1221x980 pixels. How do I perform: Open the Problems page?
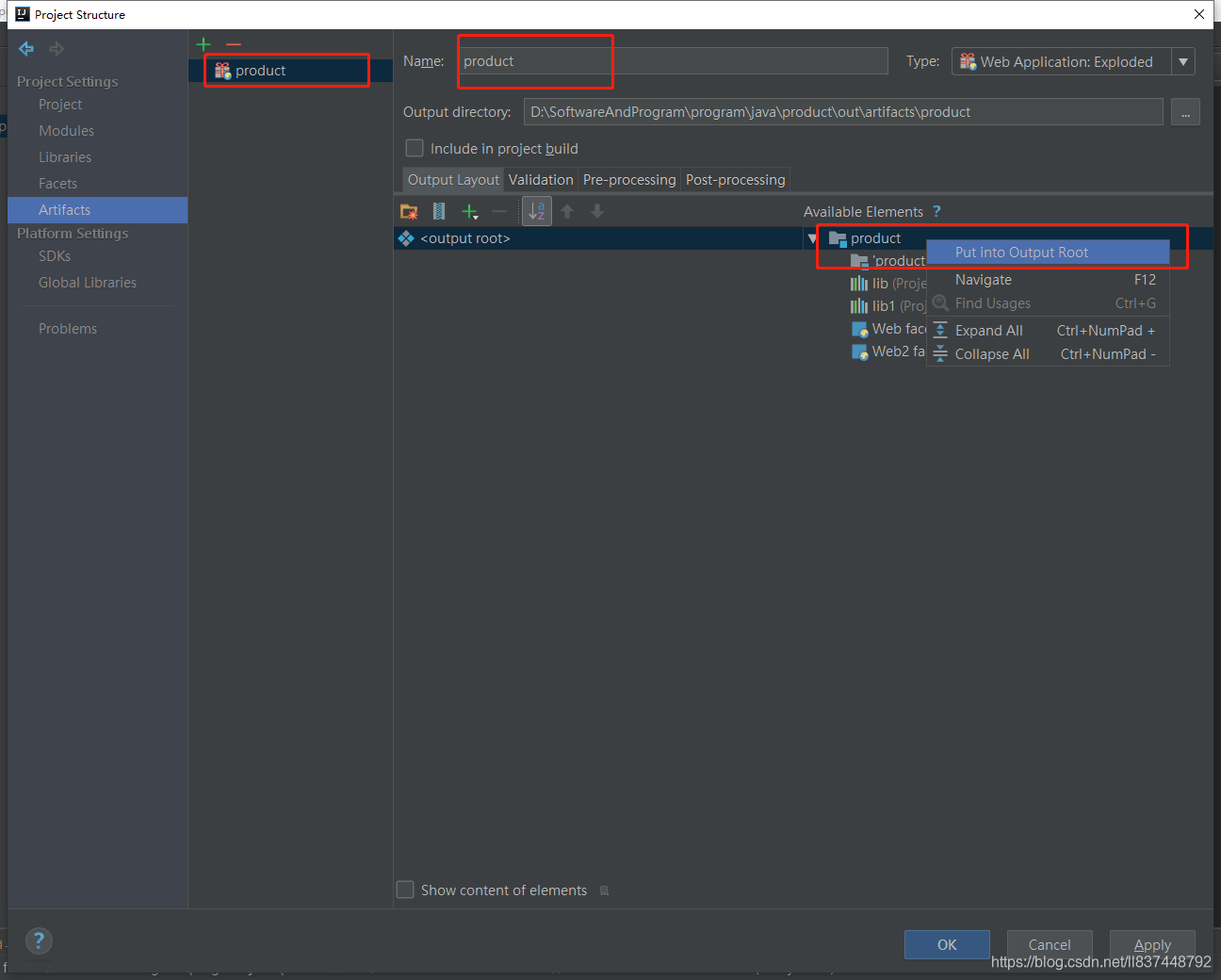click(x=68, y=329)
